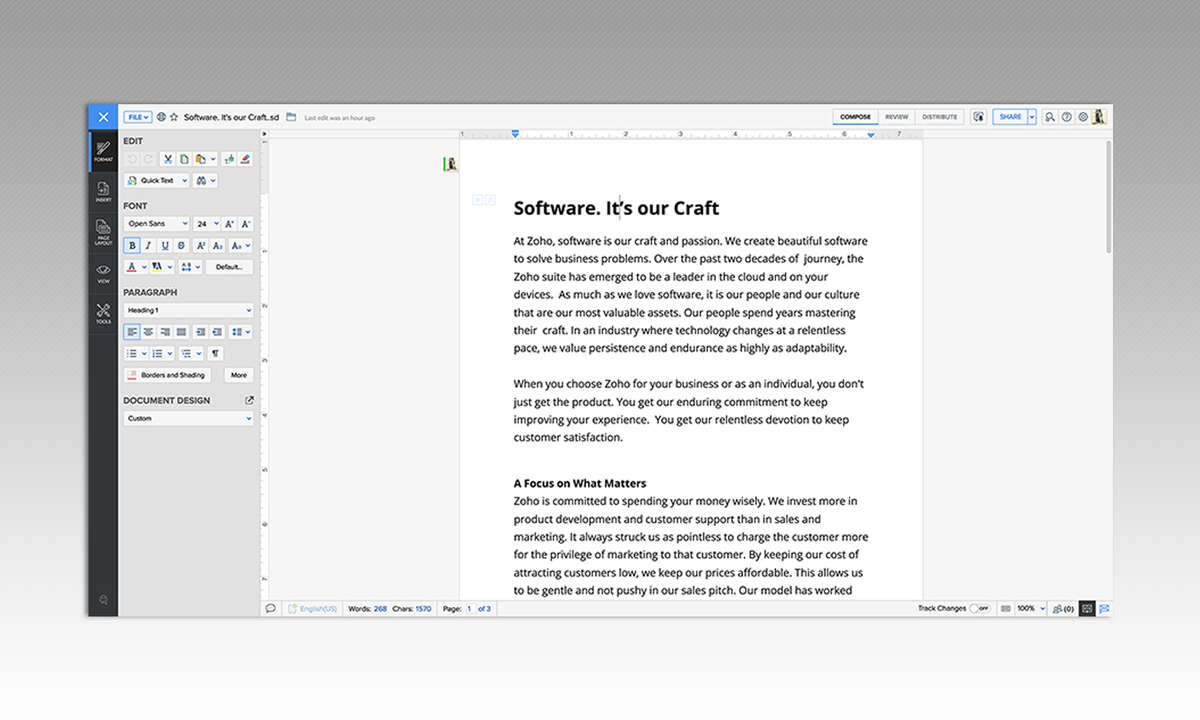This screenshot has height=720, width=1200.
Task: Expand the arrow next to SHARE
Action: (x=1031, y=117)
